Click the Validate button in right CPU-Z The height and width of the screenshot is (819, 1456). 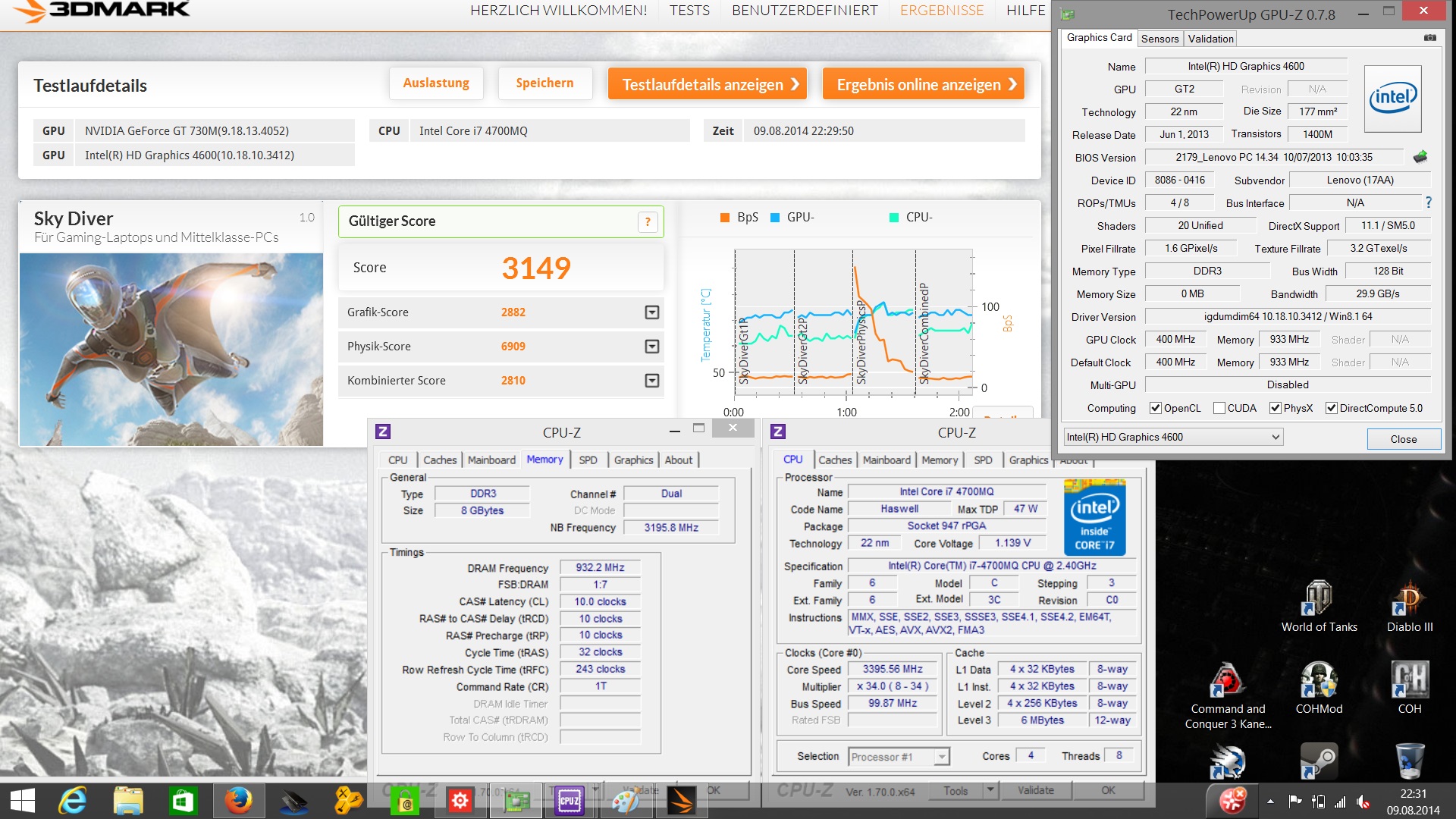point(1036,790)
